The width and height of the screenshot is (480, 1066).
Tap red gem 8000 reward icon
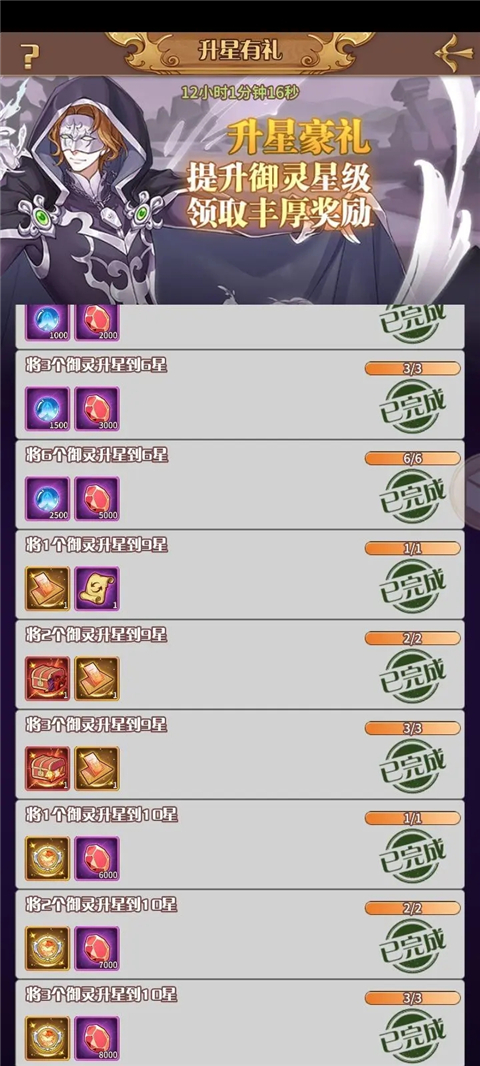[97, 1039]
